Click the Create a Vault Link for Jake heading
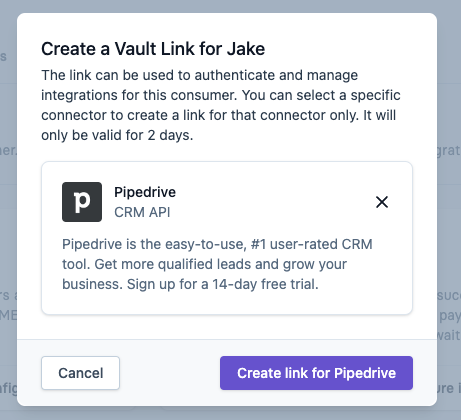This screenshot has width=461, height=420. [x=153, y=49]
